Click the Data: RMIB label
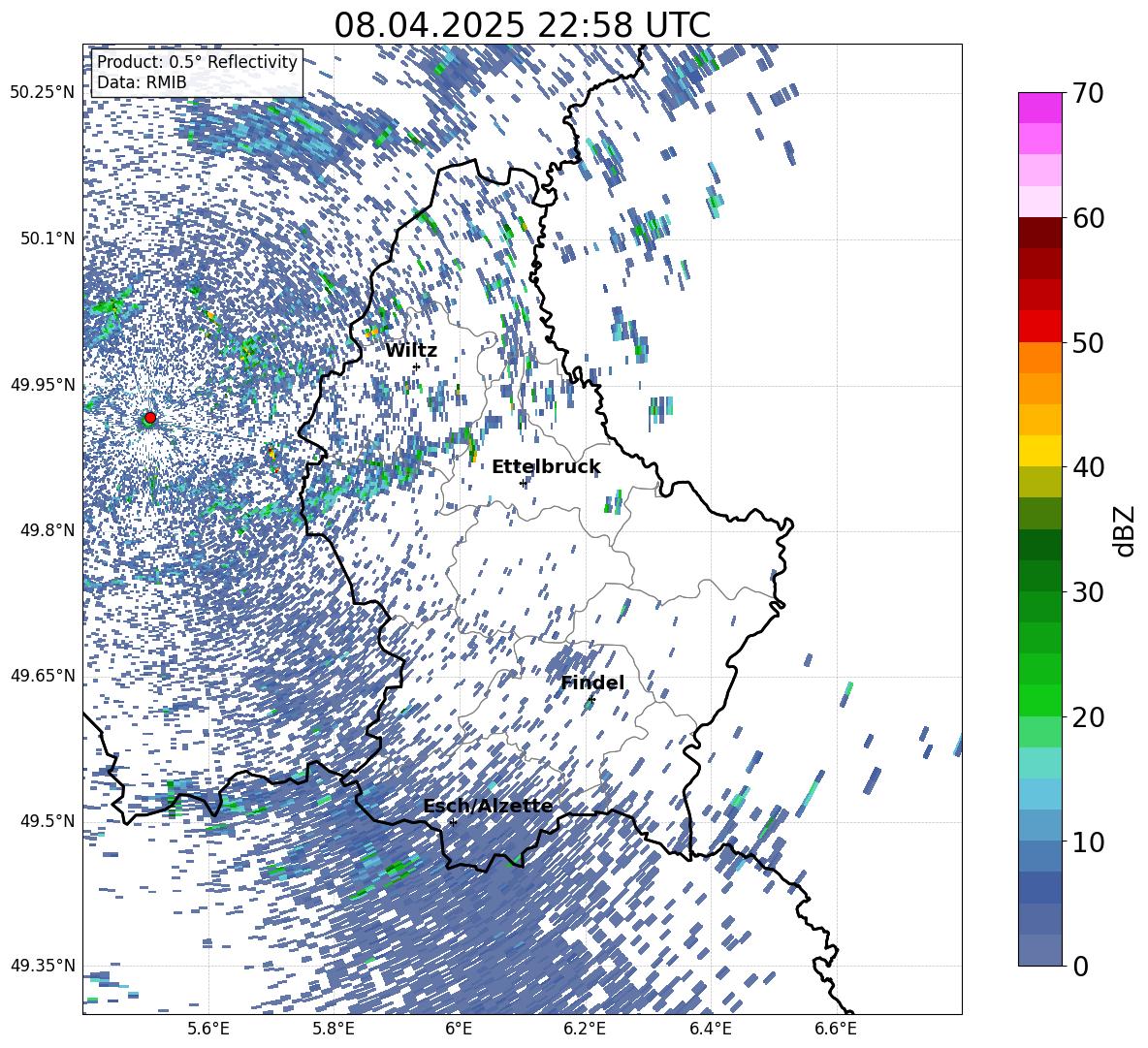This screenshot has height=1048, width=1148. pos(142,82)
